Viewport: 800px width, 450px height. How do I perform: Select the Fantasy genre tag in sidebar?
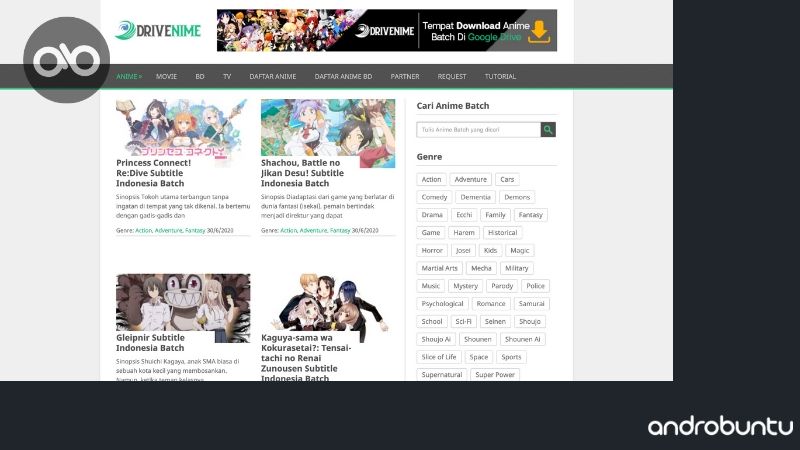click(531, 215)
